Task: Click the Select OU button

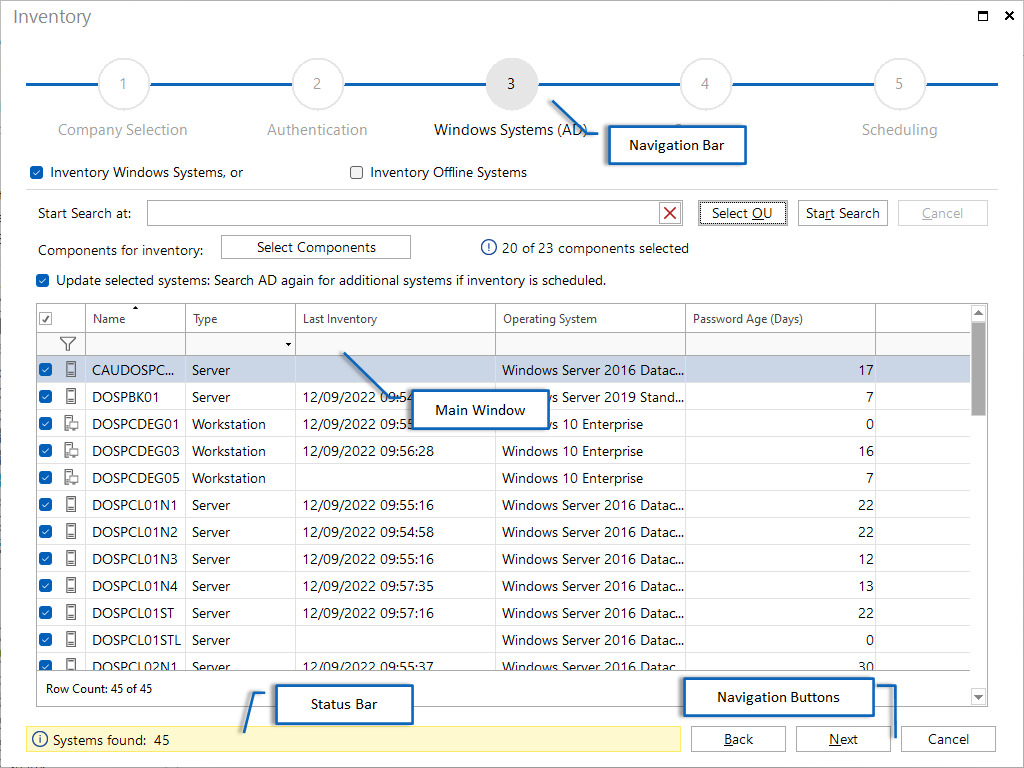Action: (743, 213)
